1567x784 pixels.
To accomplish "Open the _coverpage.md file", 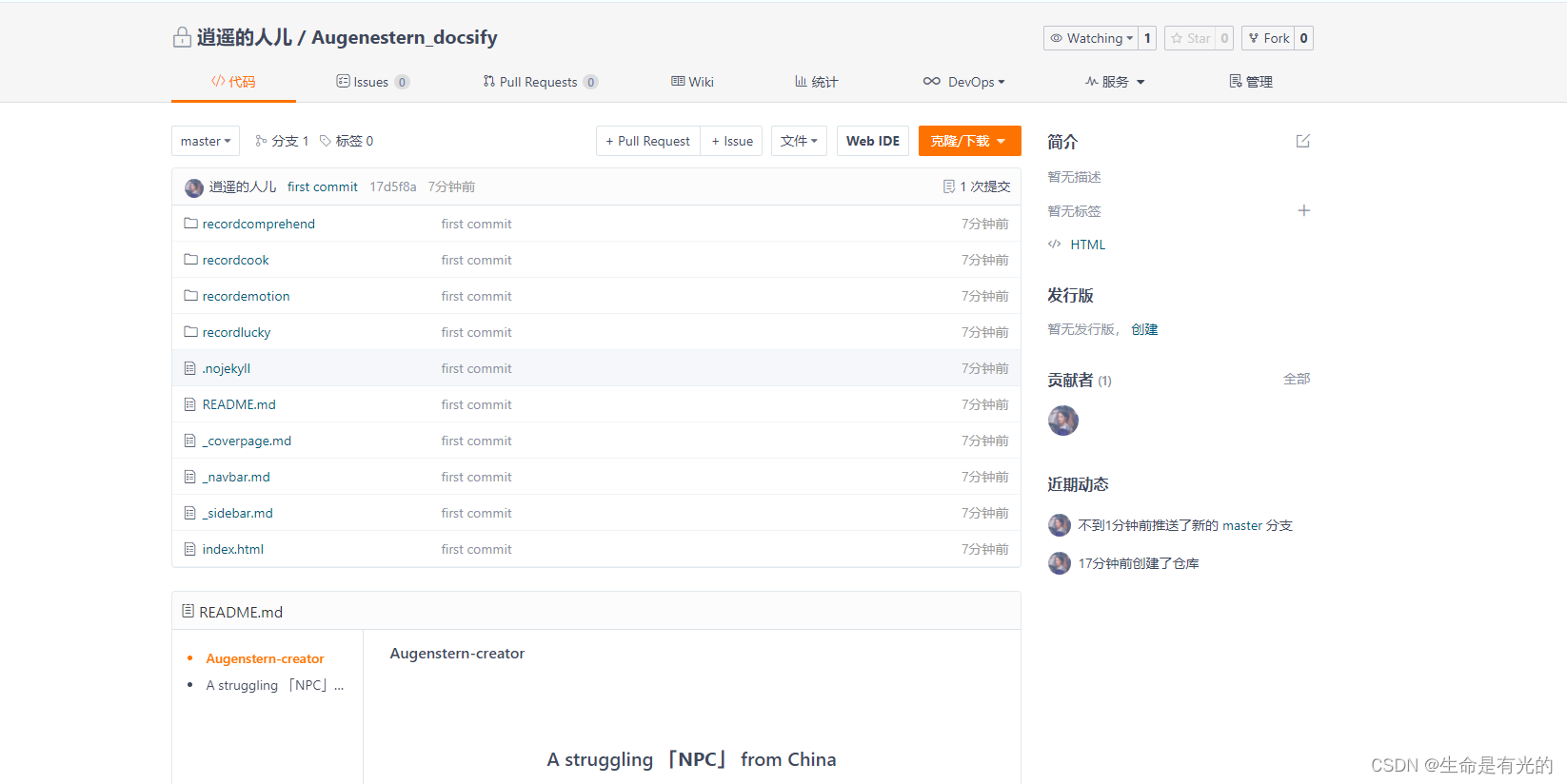I will [247, 441].
